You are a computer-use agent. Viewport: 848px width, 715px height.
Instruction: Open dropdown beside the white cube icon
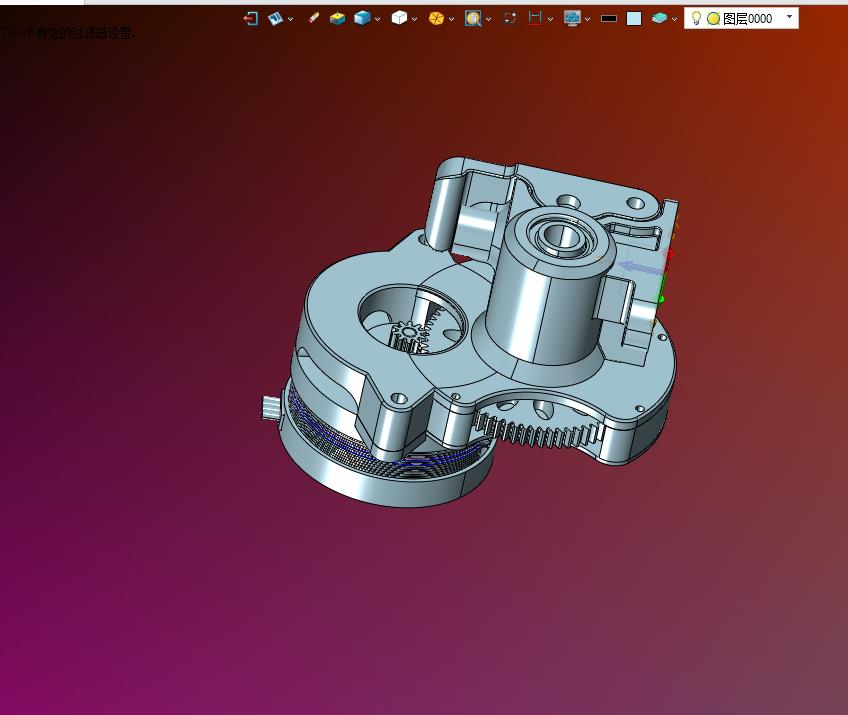(x=415, y=19)
